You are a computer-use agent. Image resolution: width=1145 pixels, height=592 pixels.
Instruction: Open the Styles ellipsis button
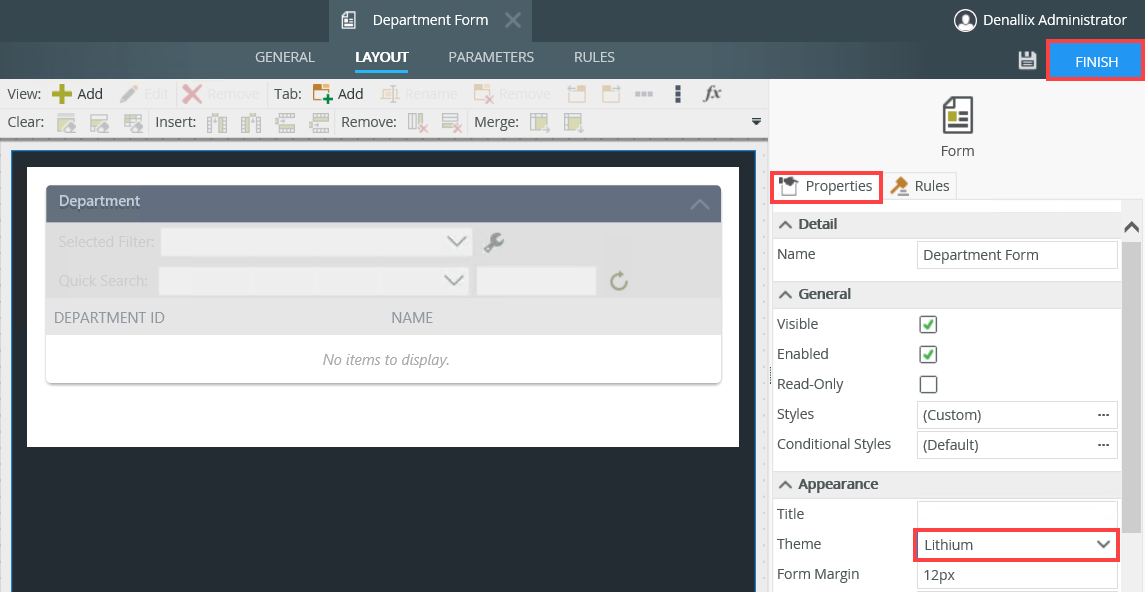[1103, 415]
